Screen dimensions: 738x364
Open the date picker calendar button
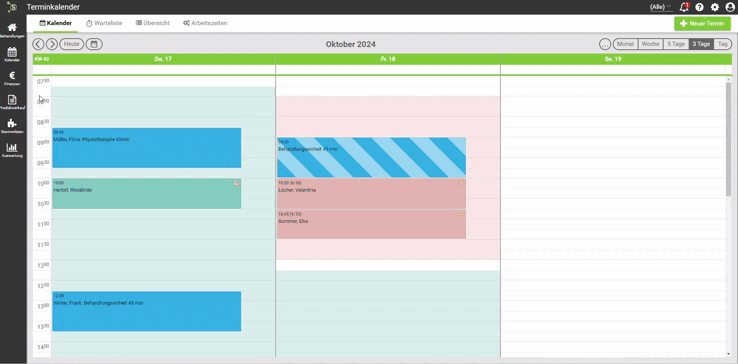(94, 44)
